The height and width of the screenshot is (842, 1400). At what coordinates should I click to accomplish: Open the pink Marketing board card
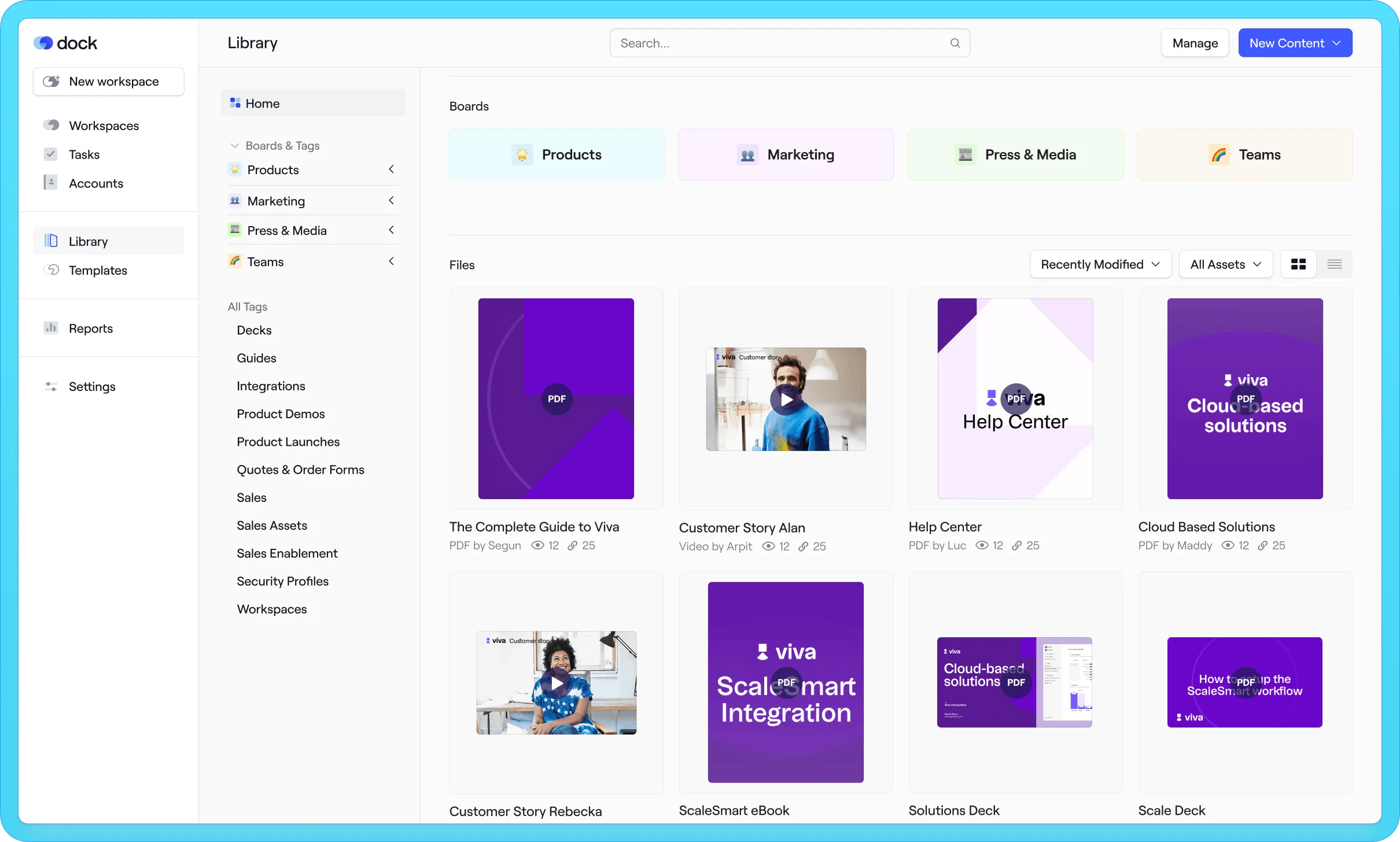[786, 154]
